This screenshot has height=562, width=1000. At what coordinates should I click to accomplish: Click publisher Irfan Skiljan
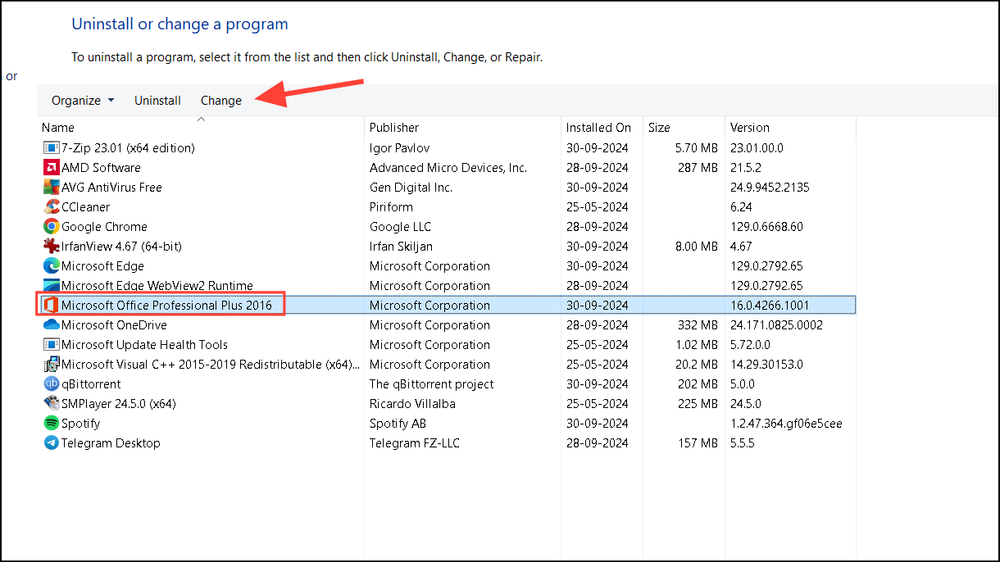401,246
